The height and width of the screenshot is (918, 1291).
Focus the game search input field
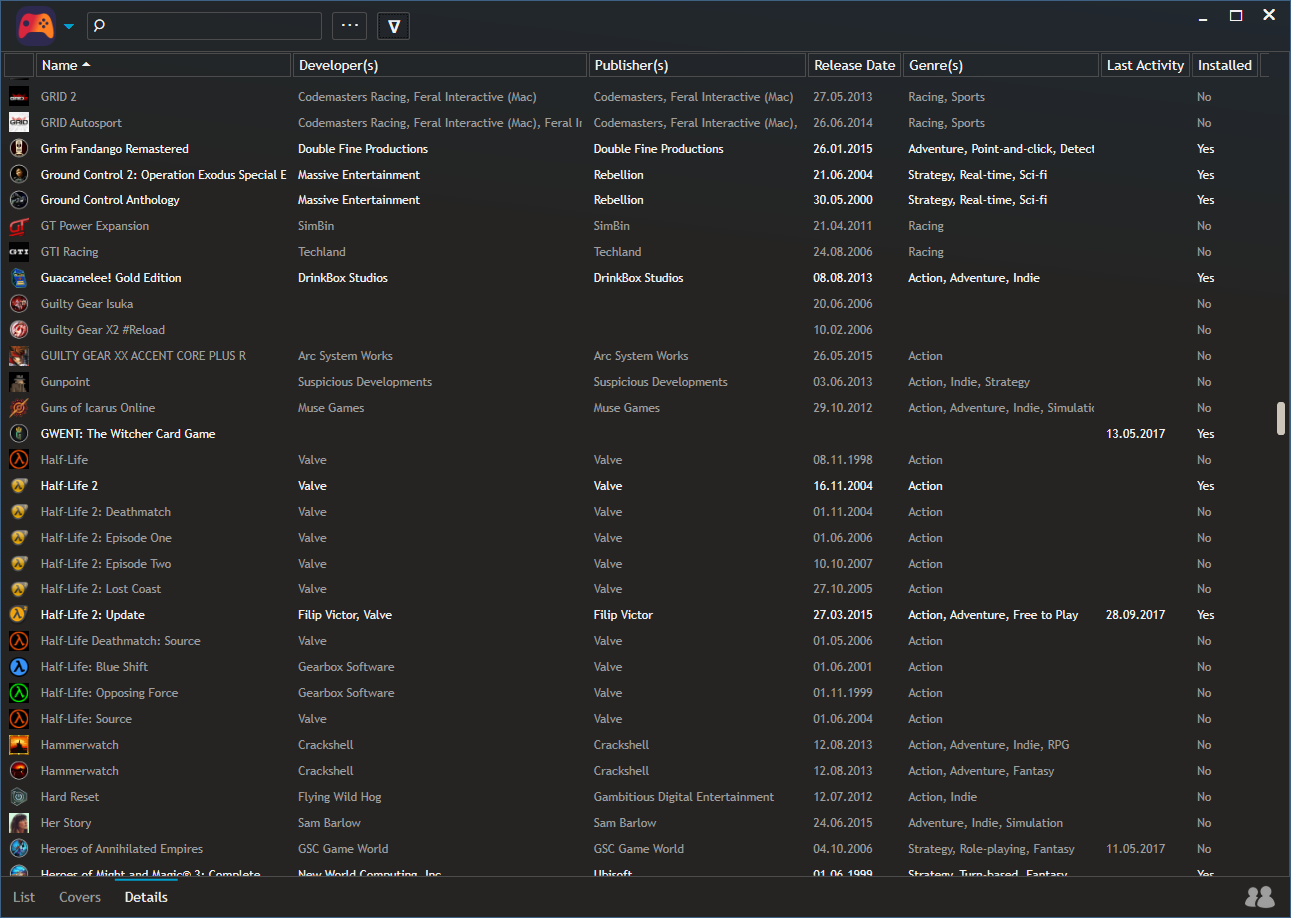[x=212, y=26]
